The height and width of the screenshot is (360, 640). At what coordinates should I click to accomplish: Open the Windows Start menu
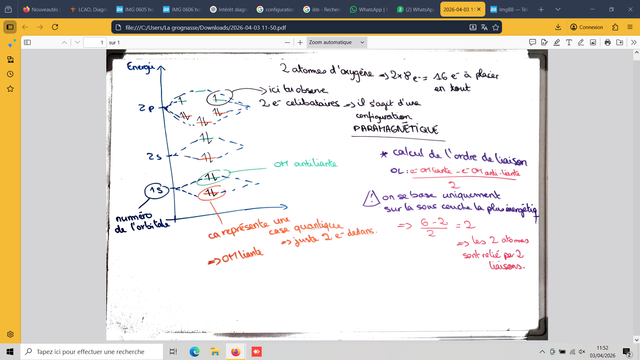(10, 351)
